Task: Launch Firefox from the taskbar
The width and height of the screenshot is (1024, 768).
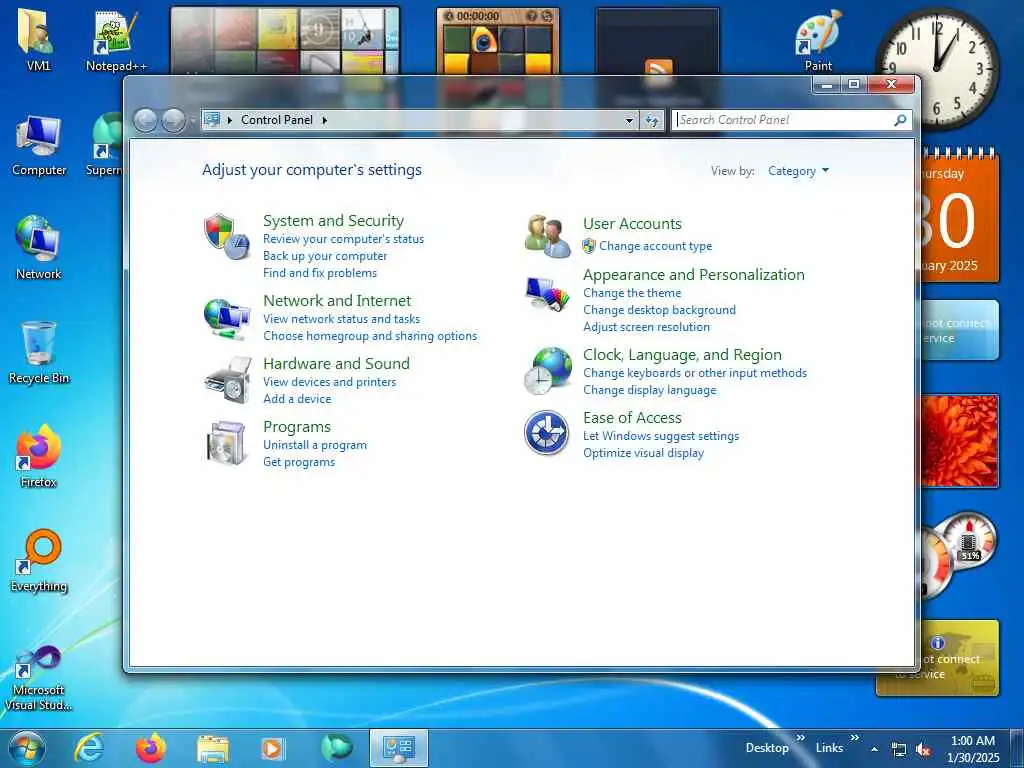Action: pyautogui.click(x=151, y=748)
